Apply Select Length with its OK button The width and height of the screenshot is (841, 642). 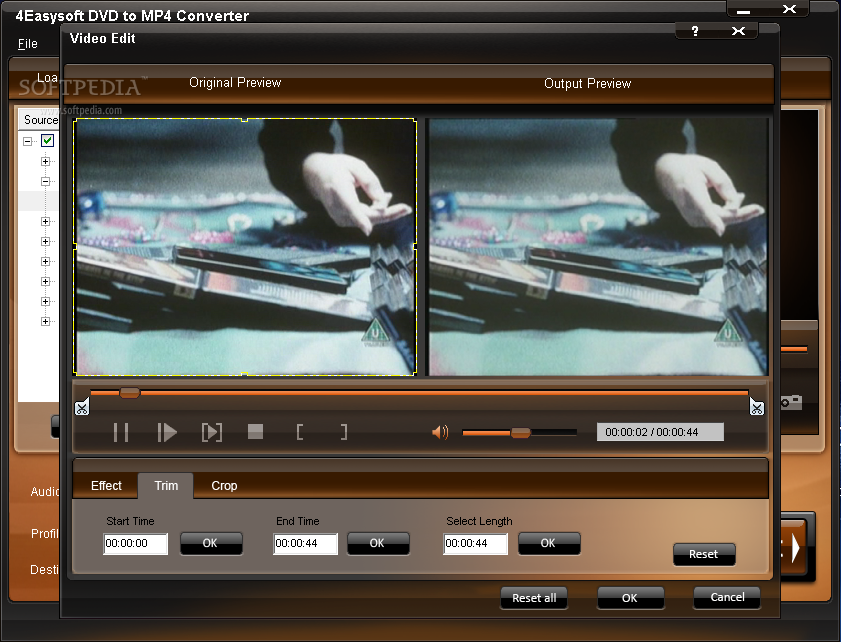pyautogui.click(x=549, y=543)
